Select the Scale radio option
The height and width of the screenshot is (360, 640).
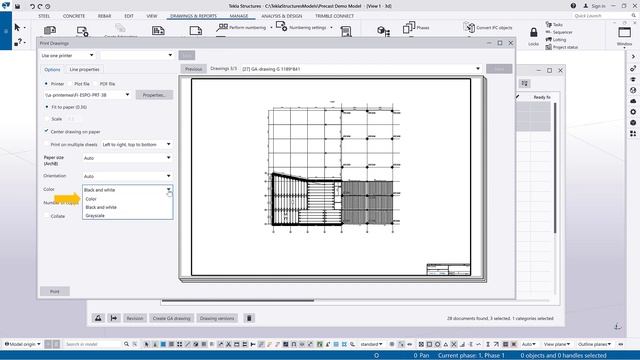point(47,119)
